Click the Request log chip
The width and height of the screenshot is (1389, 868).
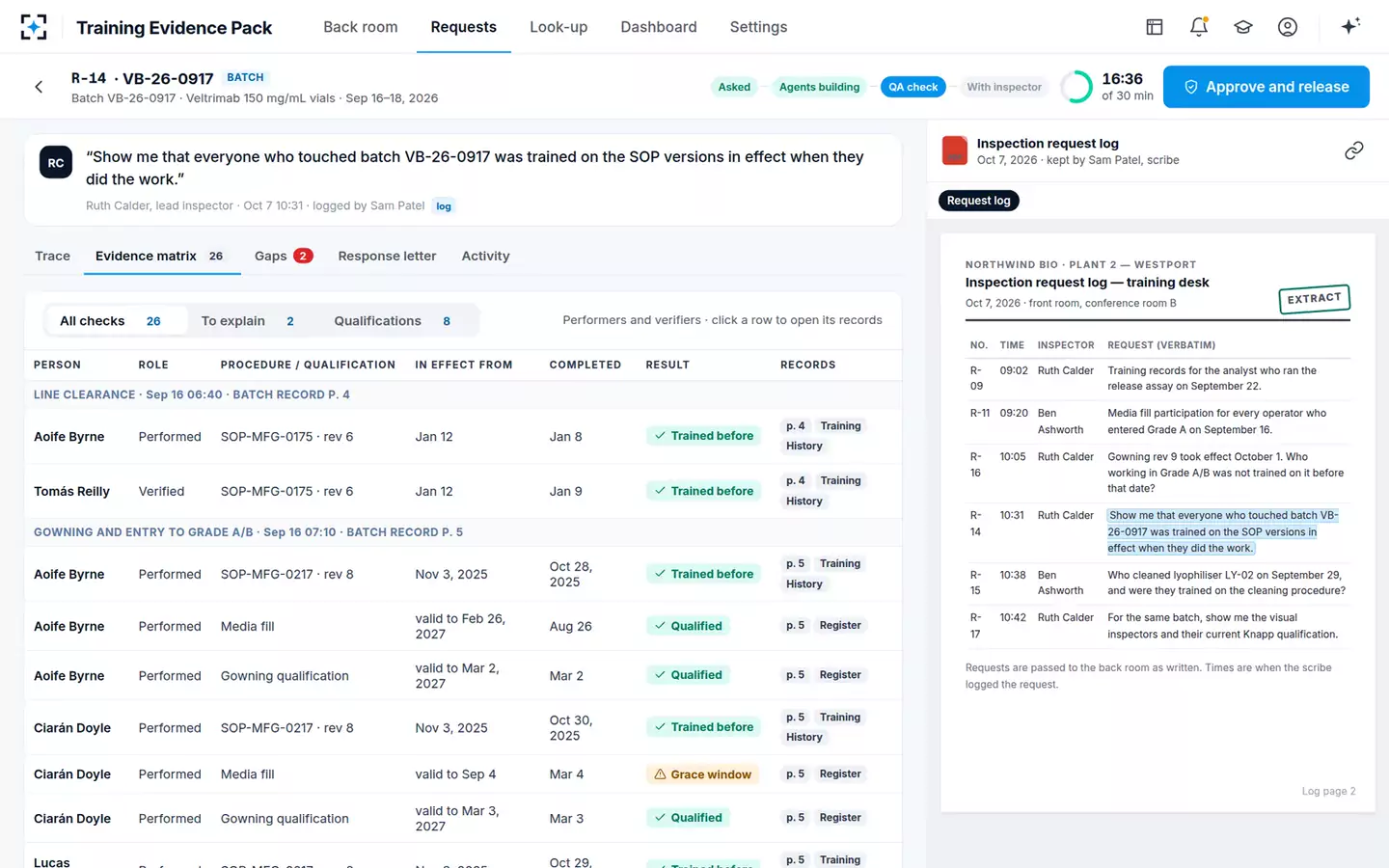point(979,201)
